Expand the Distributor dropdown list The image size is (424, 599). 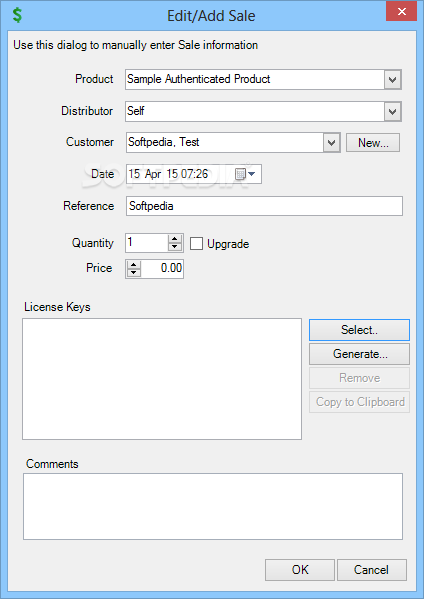click(392, 112)
